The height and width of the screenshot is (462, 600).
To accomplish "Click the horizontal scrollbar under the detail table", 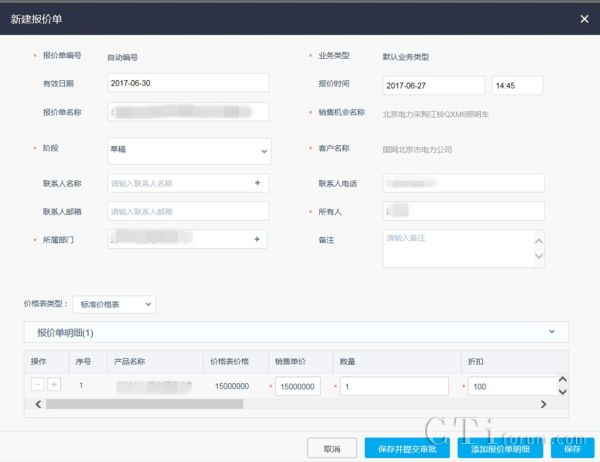I will point(145,404).
